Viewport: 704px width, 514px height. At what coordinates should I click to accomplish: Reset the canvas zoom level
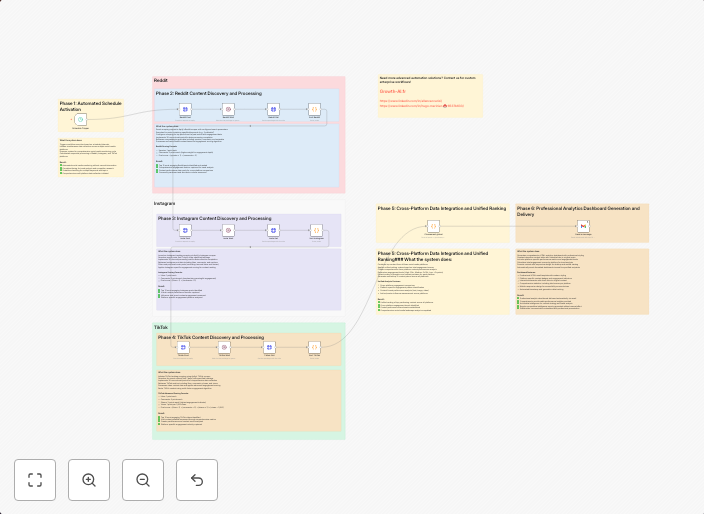click(x=197, y=480)
